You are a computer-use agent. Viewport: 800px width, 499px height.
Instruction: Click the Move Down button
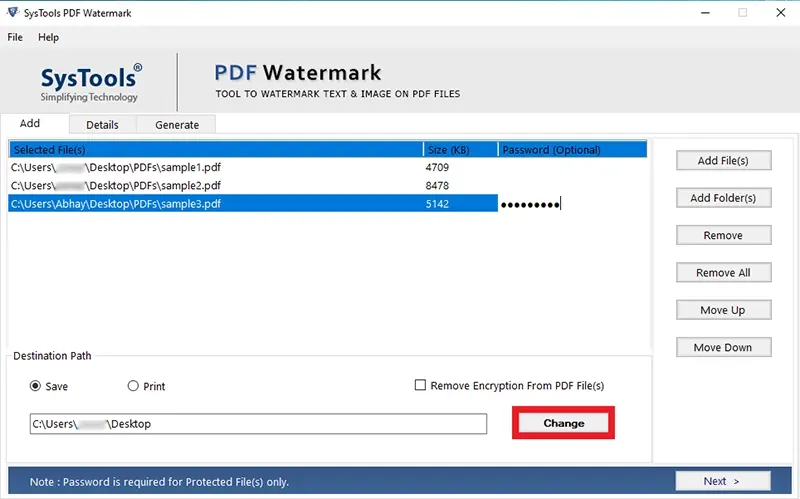click(x=723, y=347)
